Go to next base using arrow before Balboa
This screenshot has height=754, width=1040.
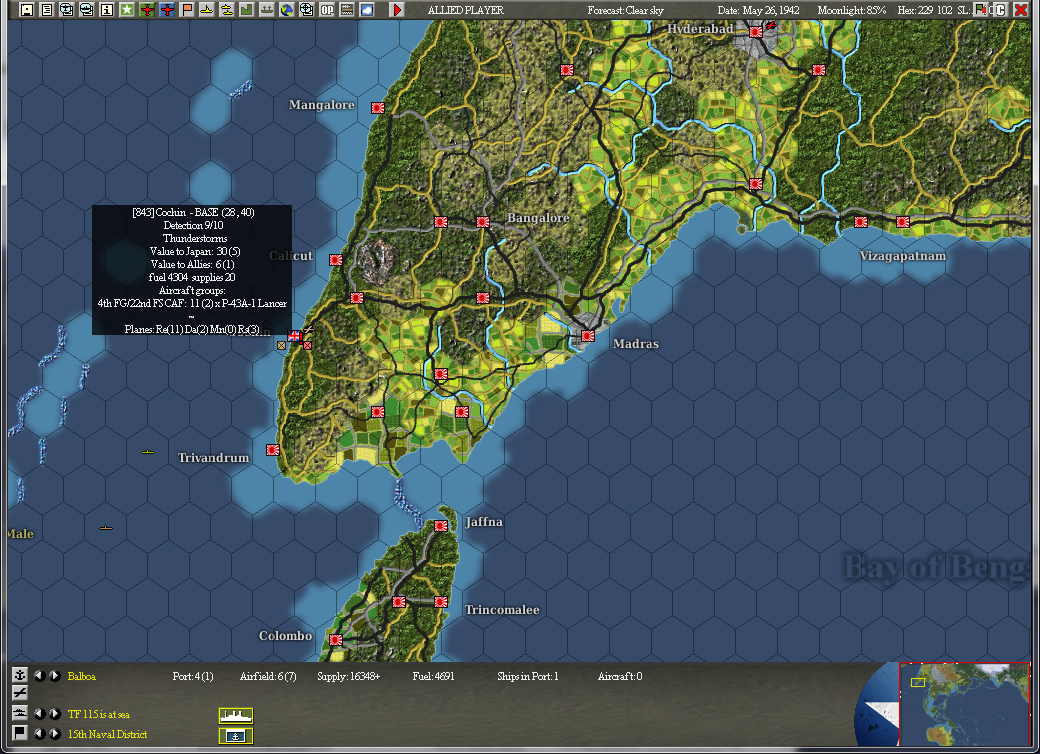[x=54, y=676]
